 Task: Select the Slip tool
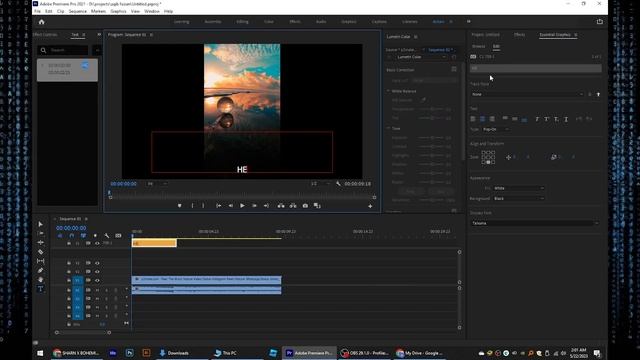pyautogui.click(x=40, y=261)
